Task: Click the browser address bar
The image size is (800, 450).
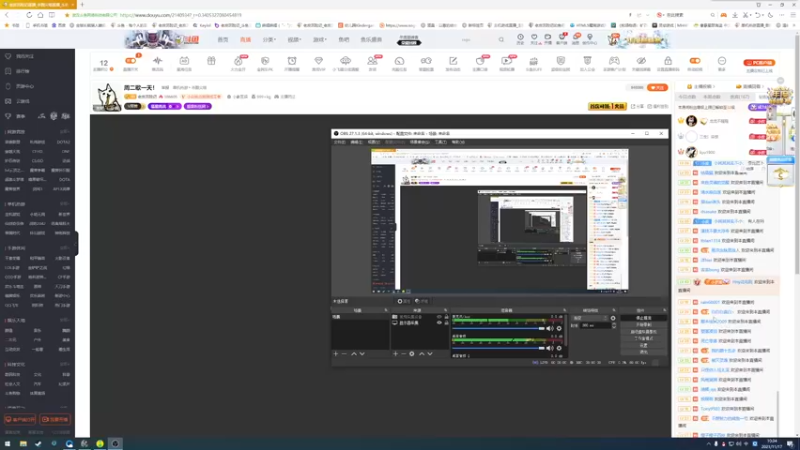Action: [347, 15]
